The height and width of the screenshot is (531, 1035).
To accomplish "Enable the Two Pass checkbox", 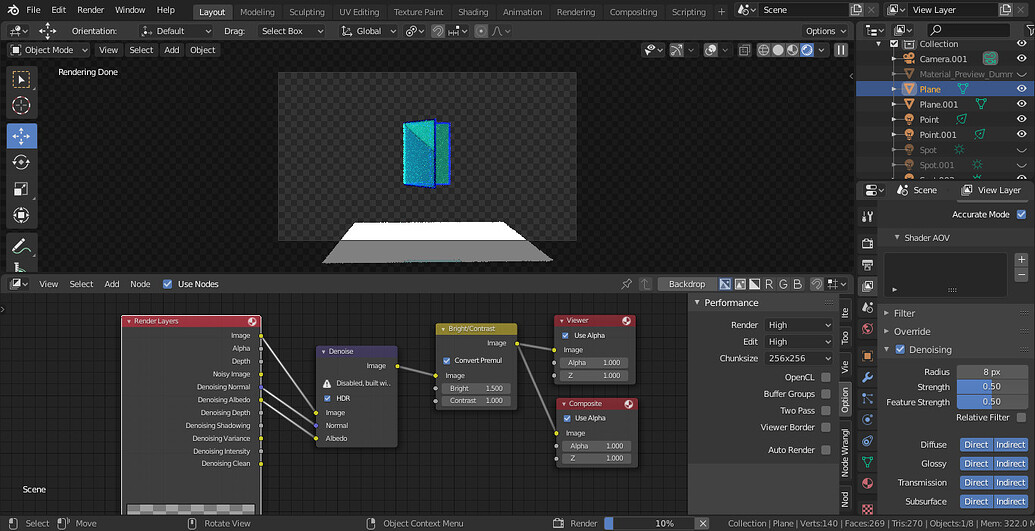I will pyautogui.click(x=826, y=410).
